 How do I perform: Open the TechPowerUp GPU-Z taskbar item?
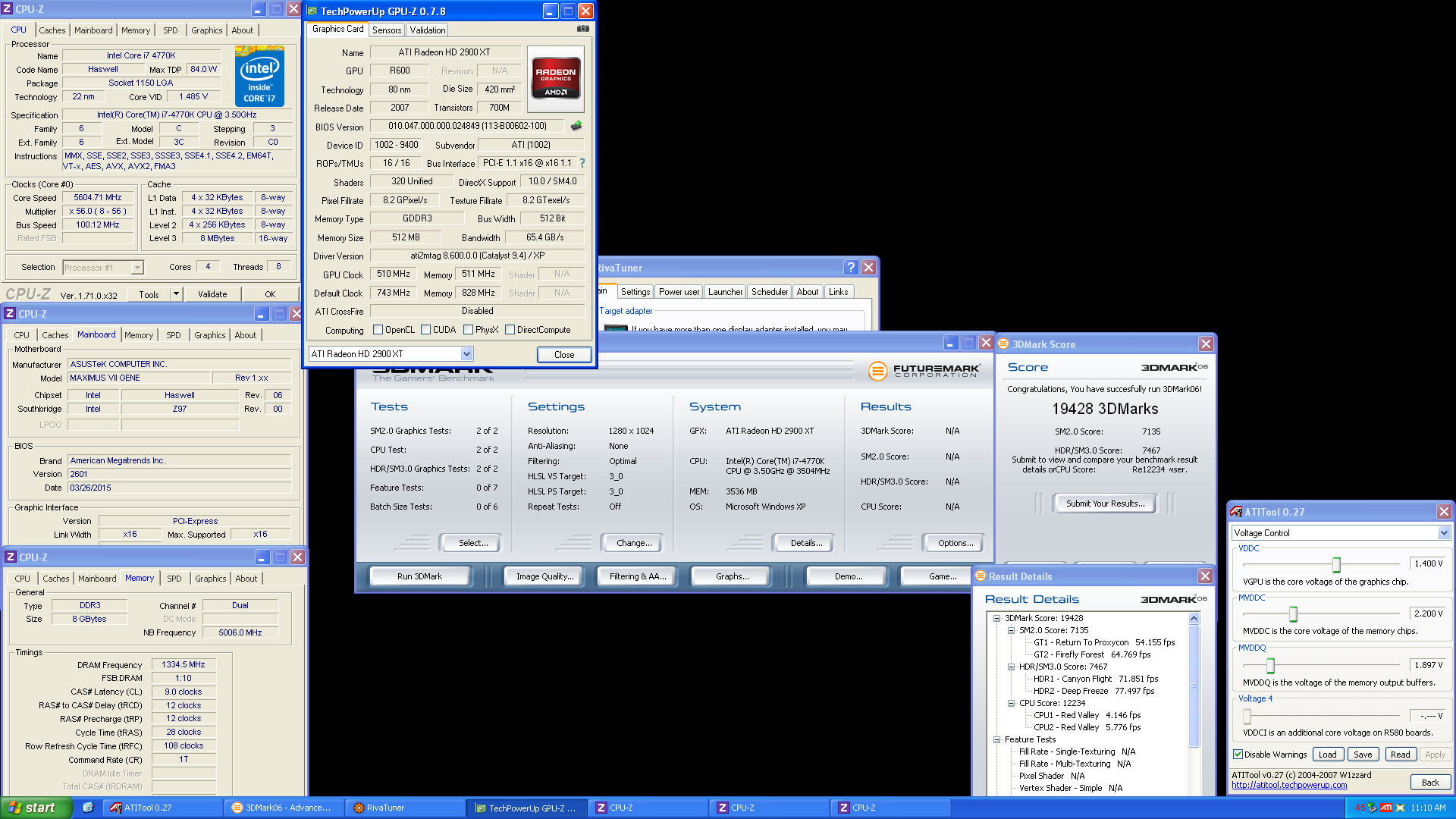[526, 808]
